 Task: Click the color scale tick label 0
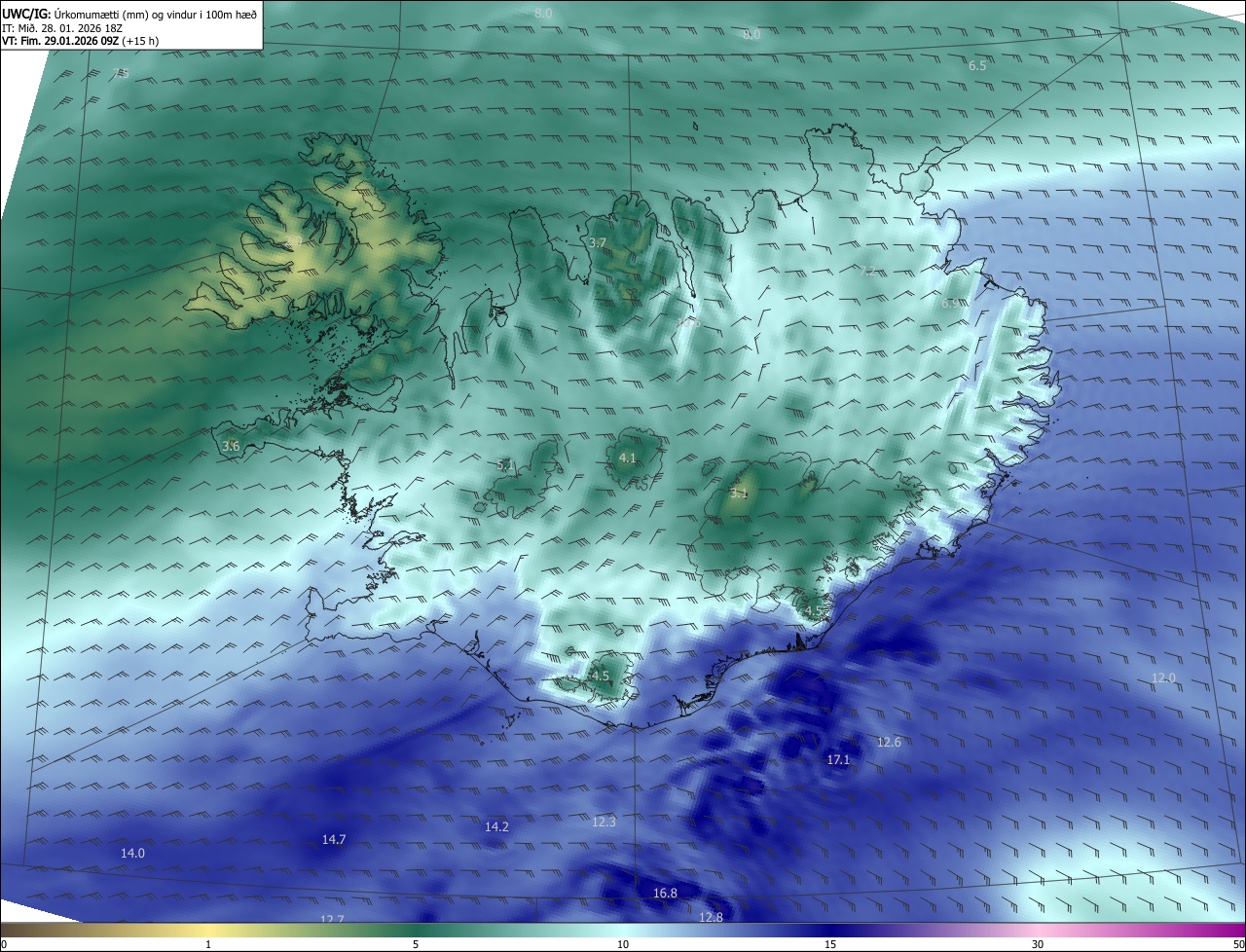pyautogui.click(x=4, y=944)
